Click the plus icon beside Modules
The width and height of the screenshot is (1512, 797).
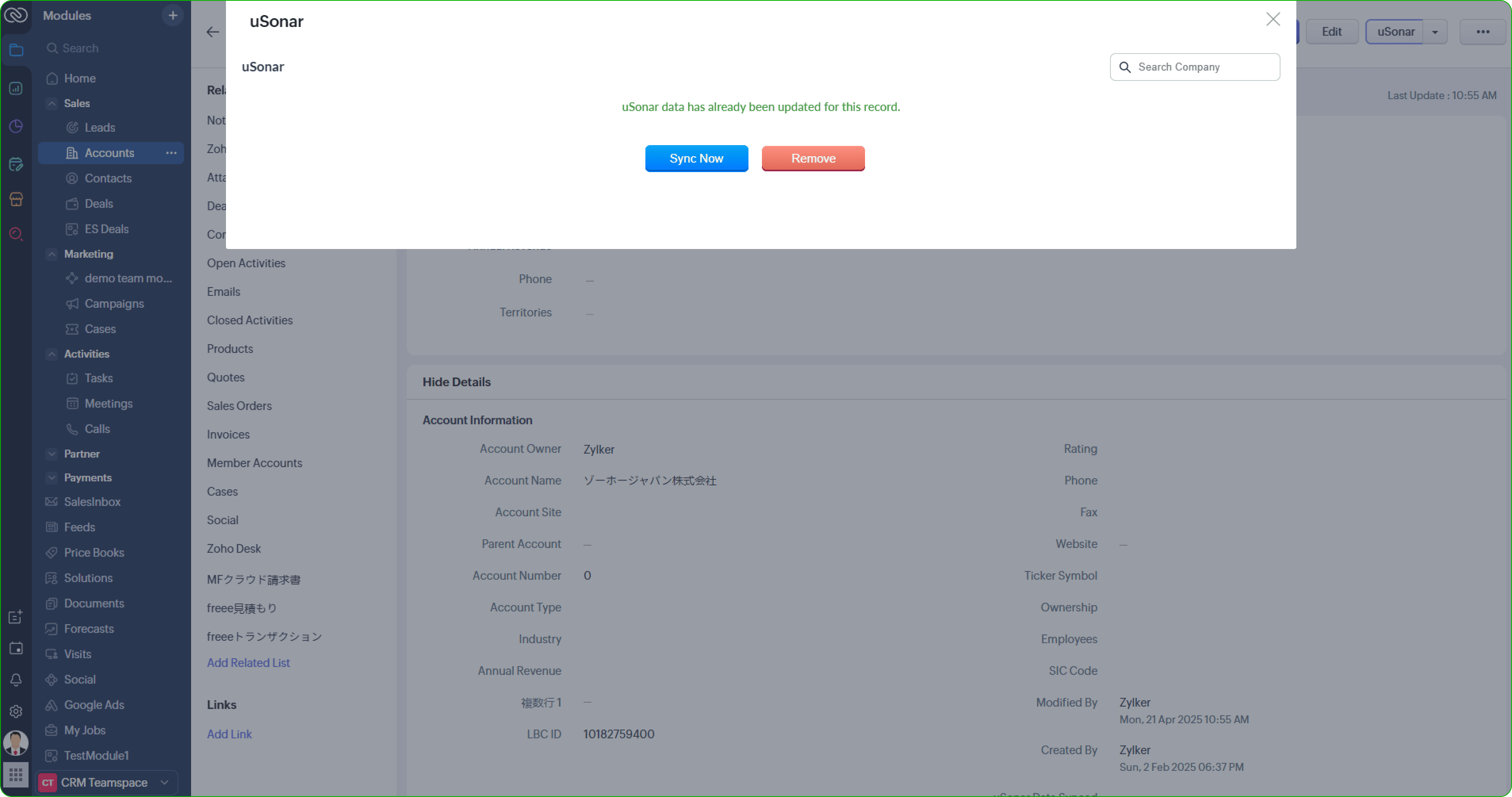(x=172, y=16)
